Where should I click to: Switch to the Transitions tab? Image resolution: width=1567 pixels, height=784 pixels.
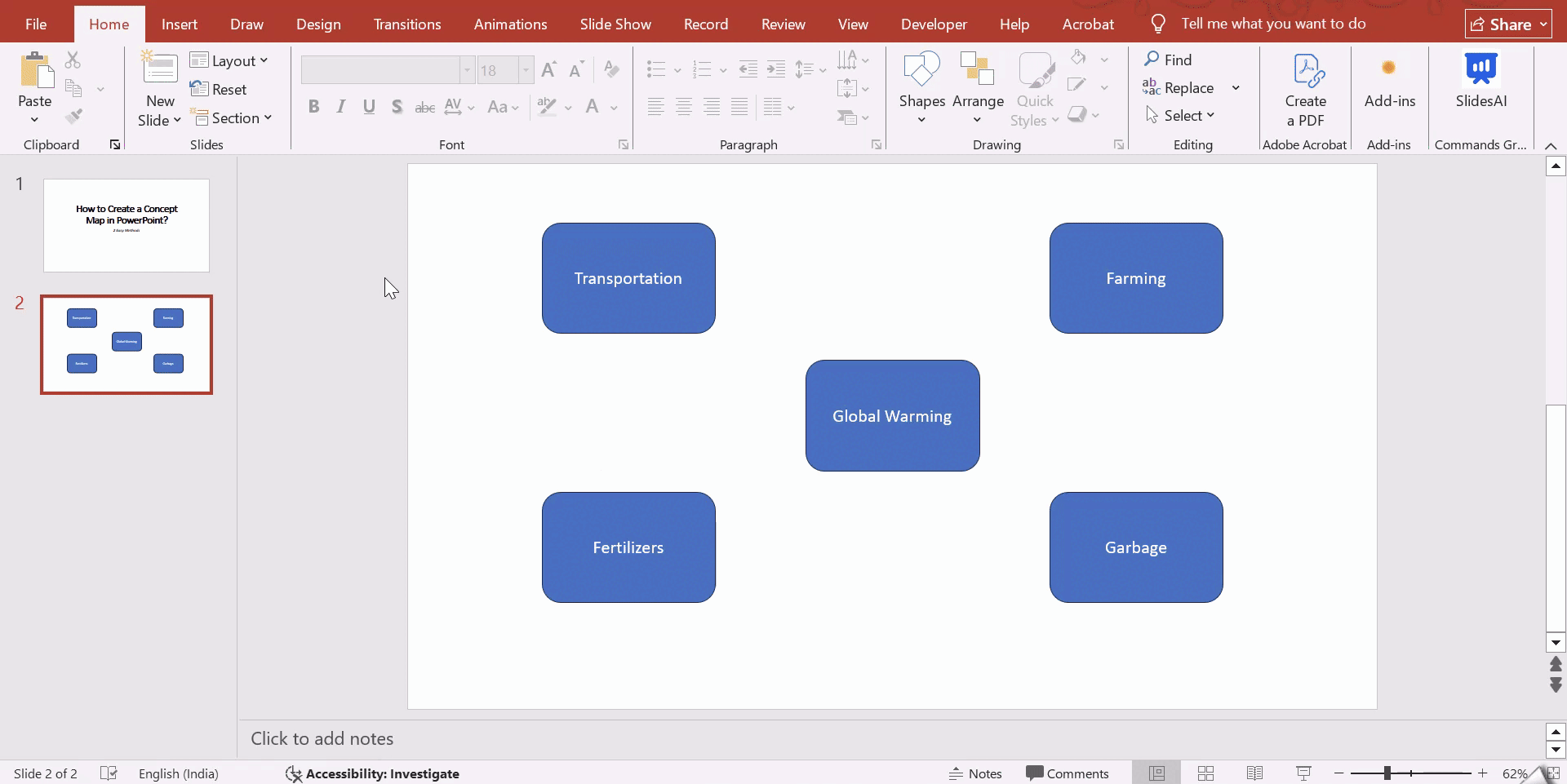407,24
